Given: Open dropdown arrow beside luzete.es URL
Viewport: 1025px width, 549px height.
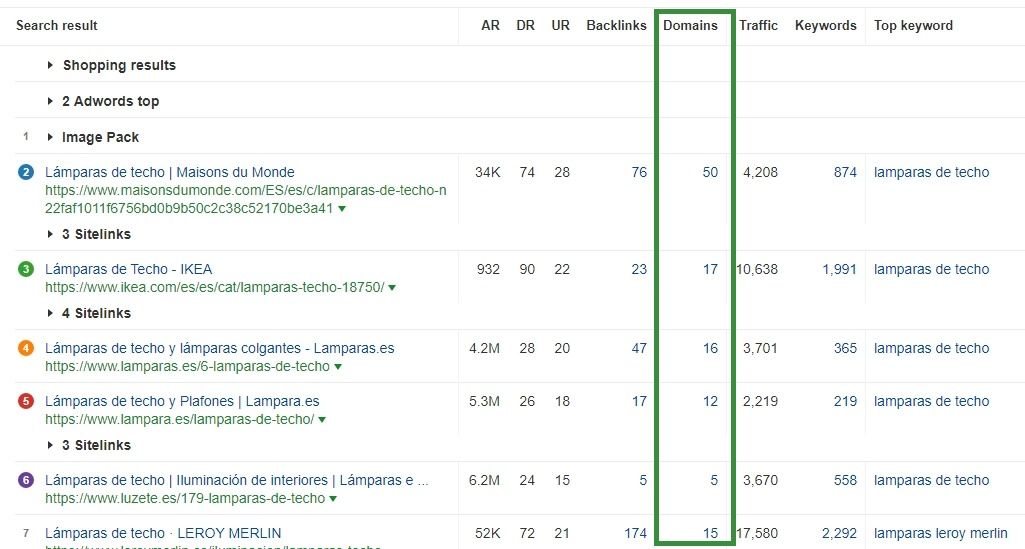Looking at the screenshot, I should tap(333, 499).
